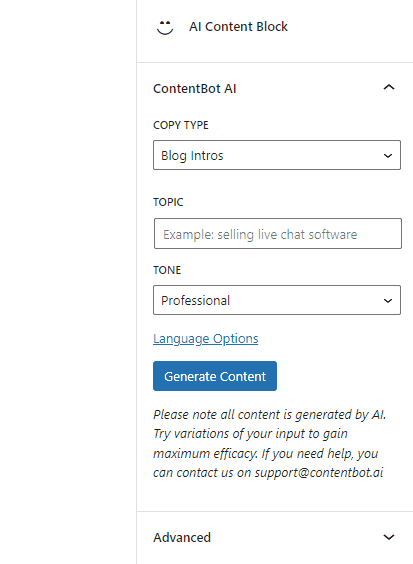Click the Advanced panel heading

(x=182, y=537)
